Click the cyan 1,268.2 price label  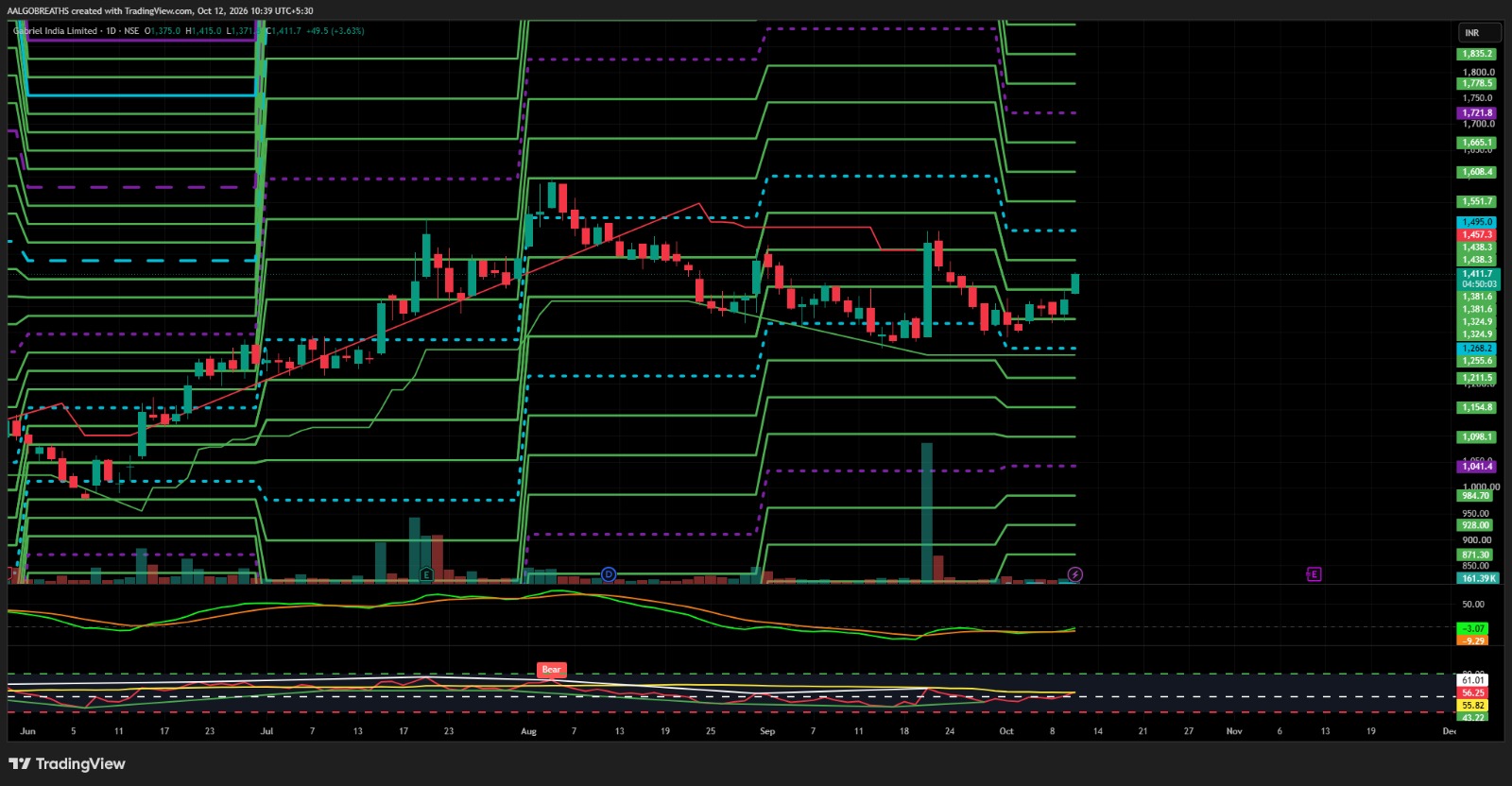coord(1478,349)
